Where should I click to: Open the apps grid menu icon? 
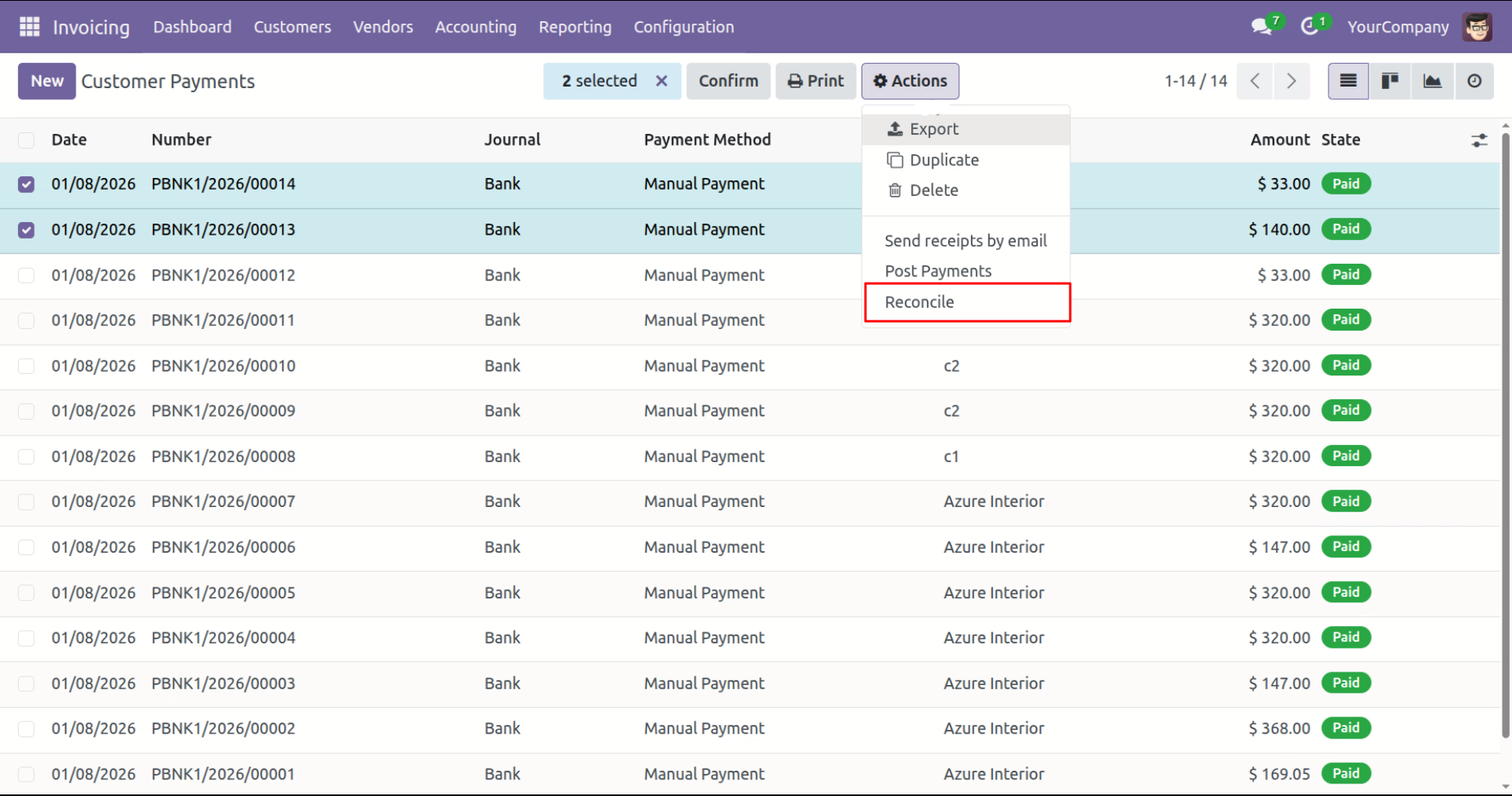29,27
